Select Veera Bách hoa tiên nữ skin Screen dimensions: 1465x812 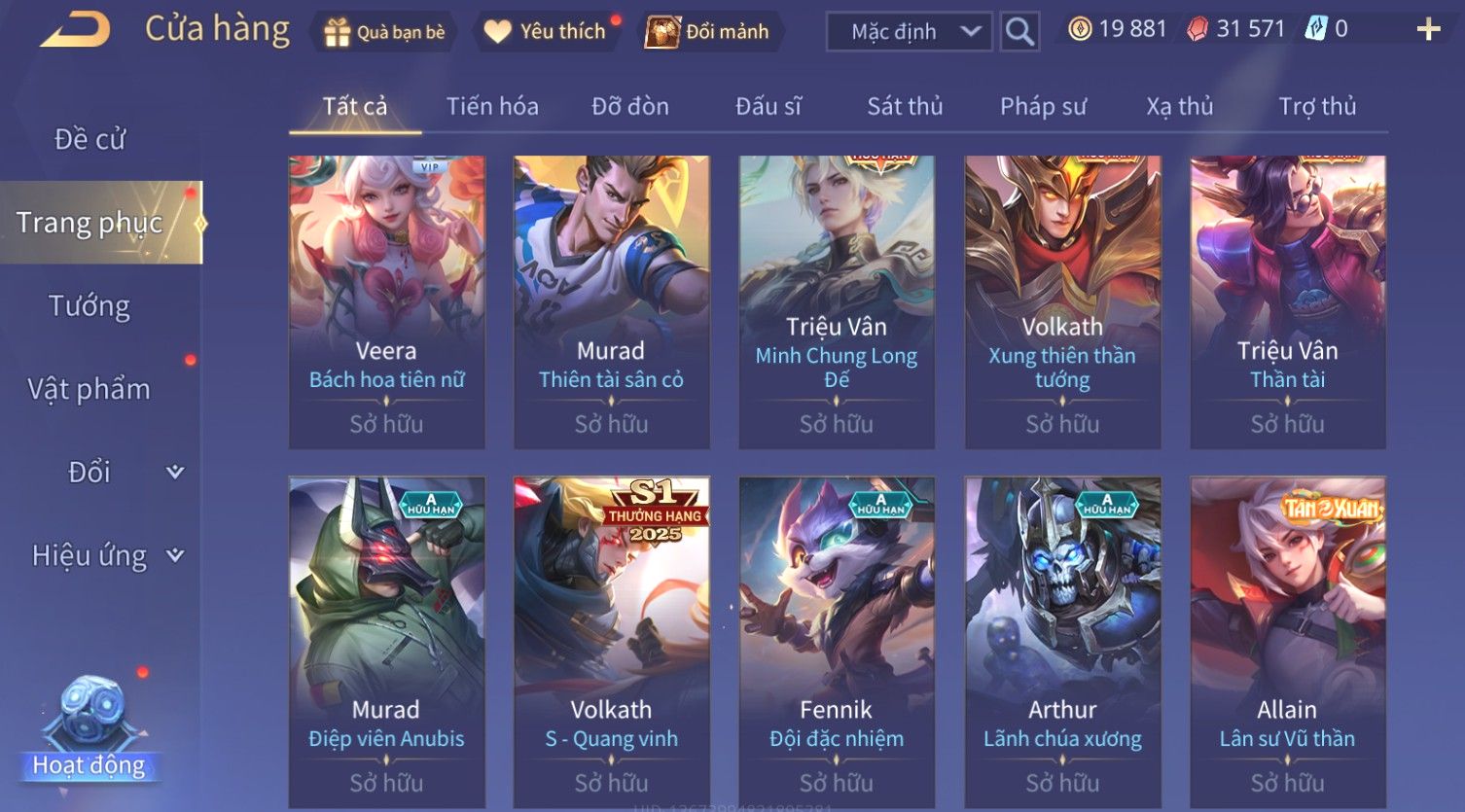point(386,302)
